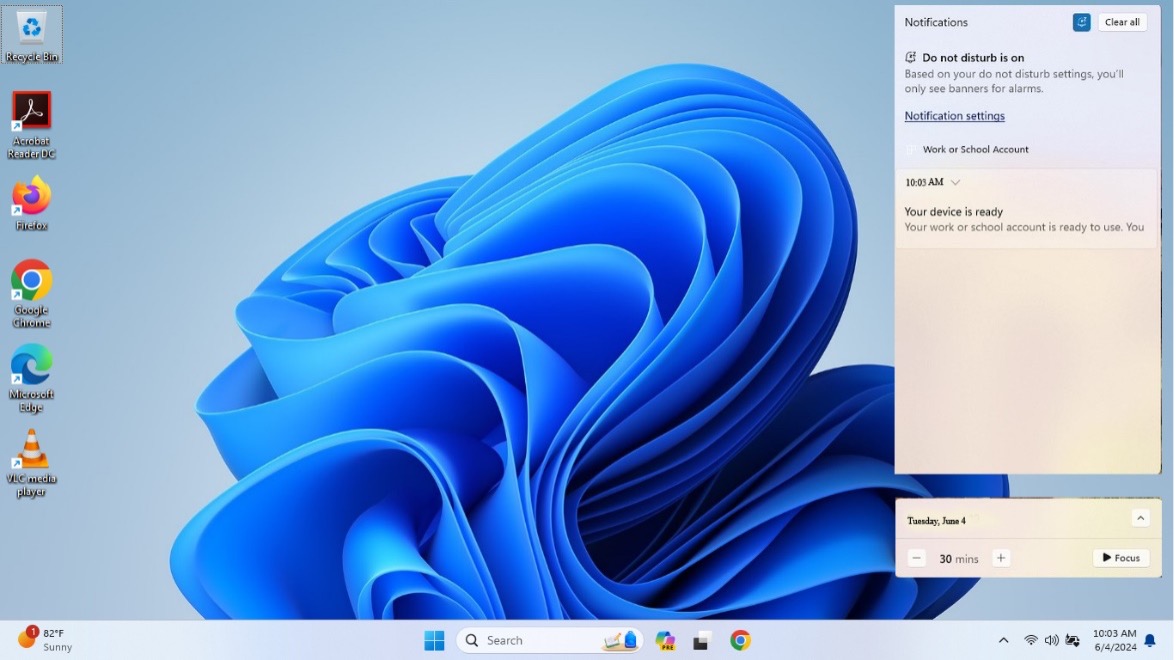This screenshot has height=660, width=1176.
Task: Open File Explorer from the taskbar
Action: [701, 640]
